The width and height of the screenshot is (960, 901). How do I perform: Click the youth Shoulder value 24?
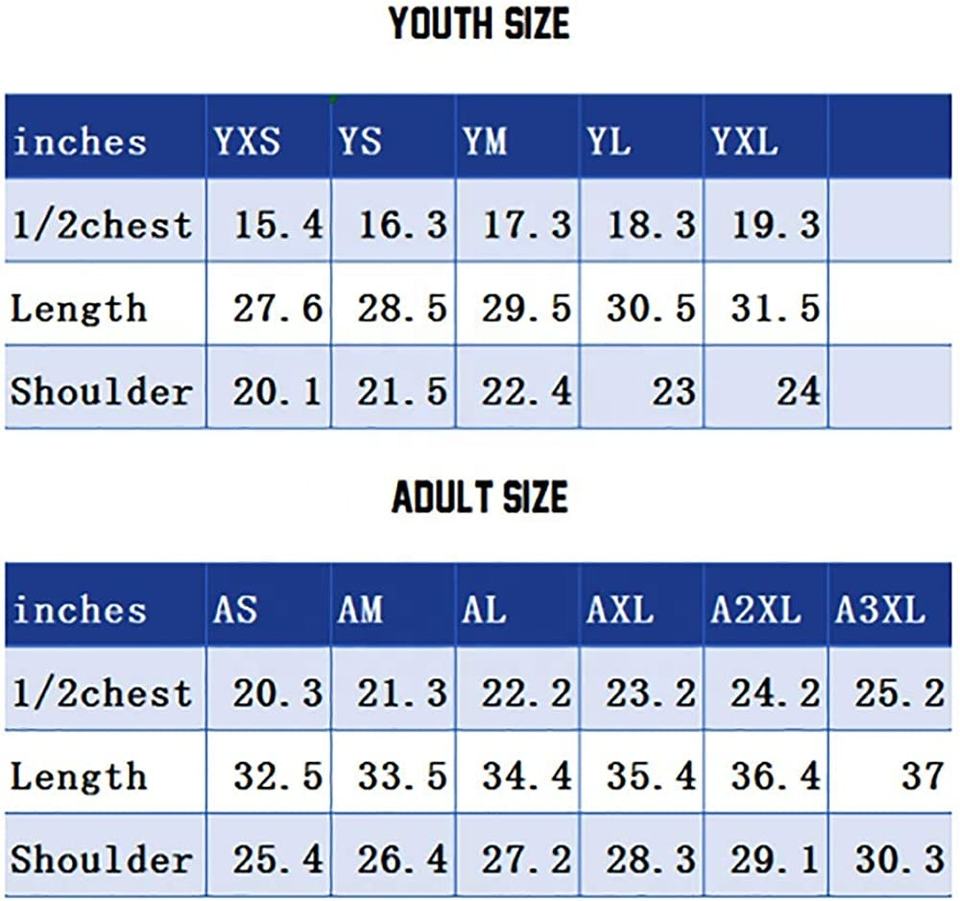[x=798, y=391]
